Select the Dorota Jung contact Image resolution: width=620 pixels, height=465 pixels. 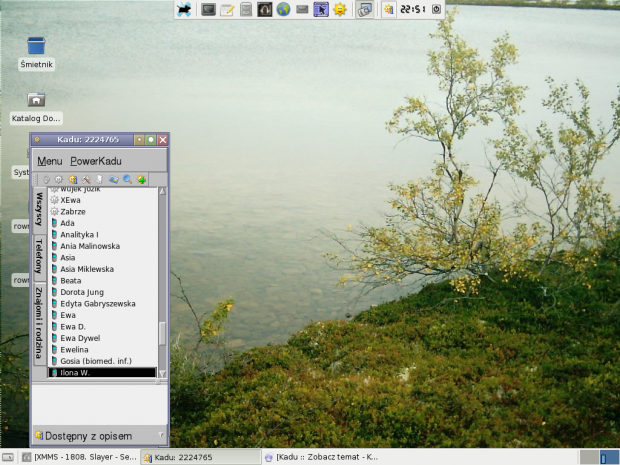pos(103,292)
